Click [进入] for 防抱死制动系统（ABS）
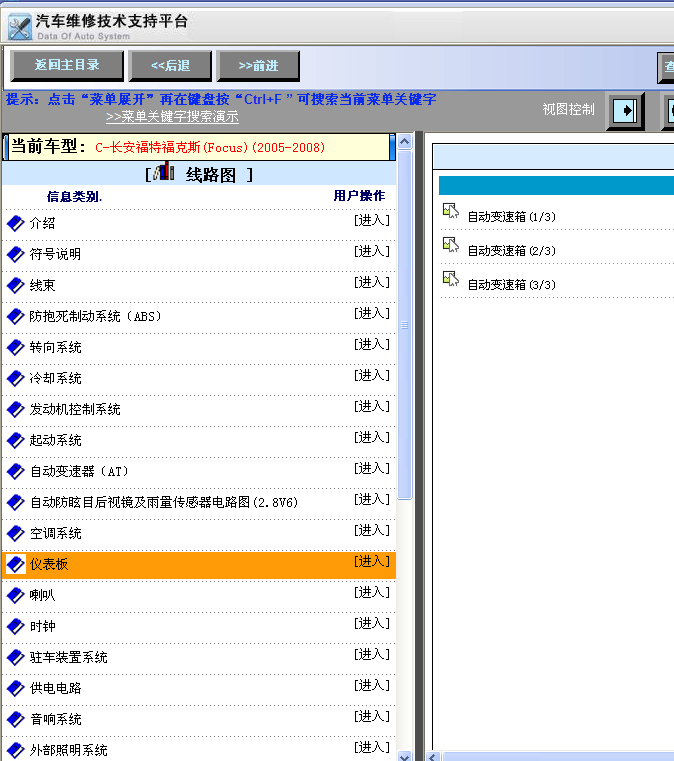The image size is (674, 761). pos(372,314)
